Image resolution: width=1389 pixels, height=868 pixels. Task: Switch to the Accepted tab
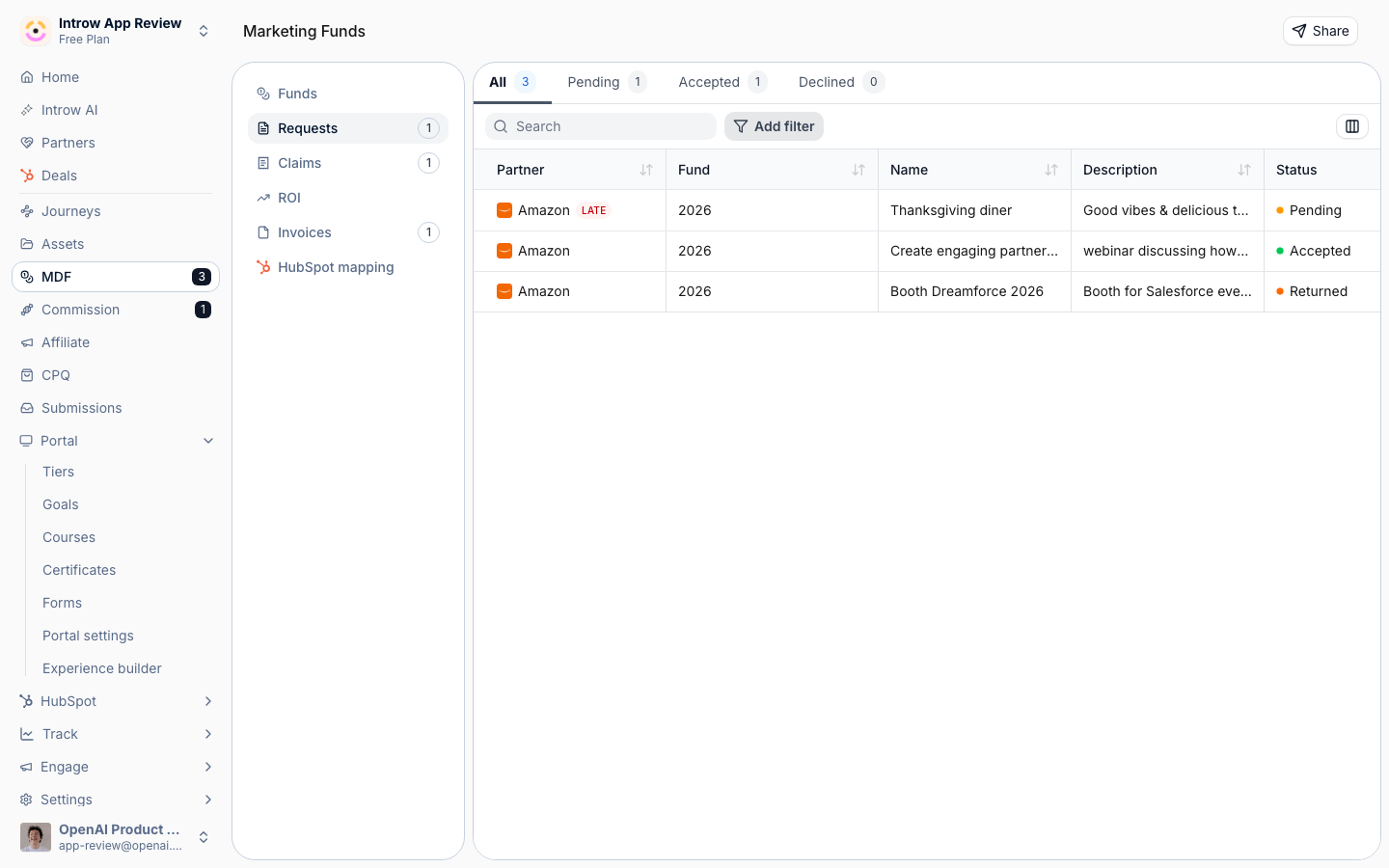(722, 82)
